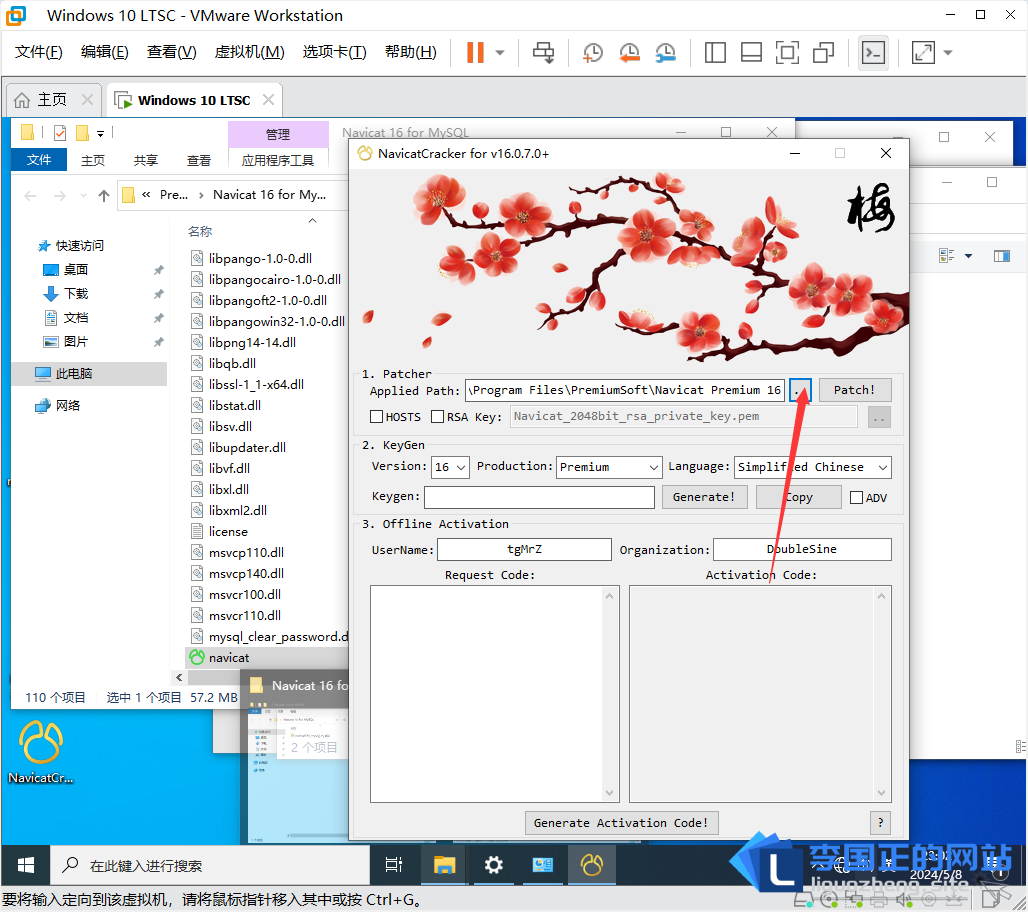Select 桌面 in Explorer quick access
1028x912 pixels.
click(75, 269)
